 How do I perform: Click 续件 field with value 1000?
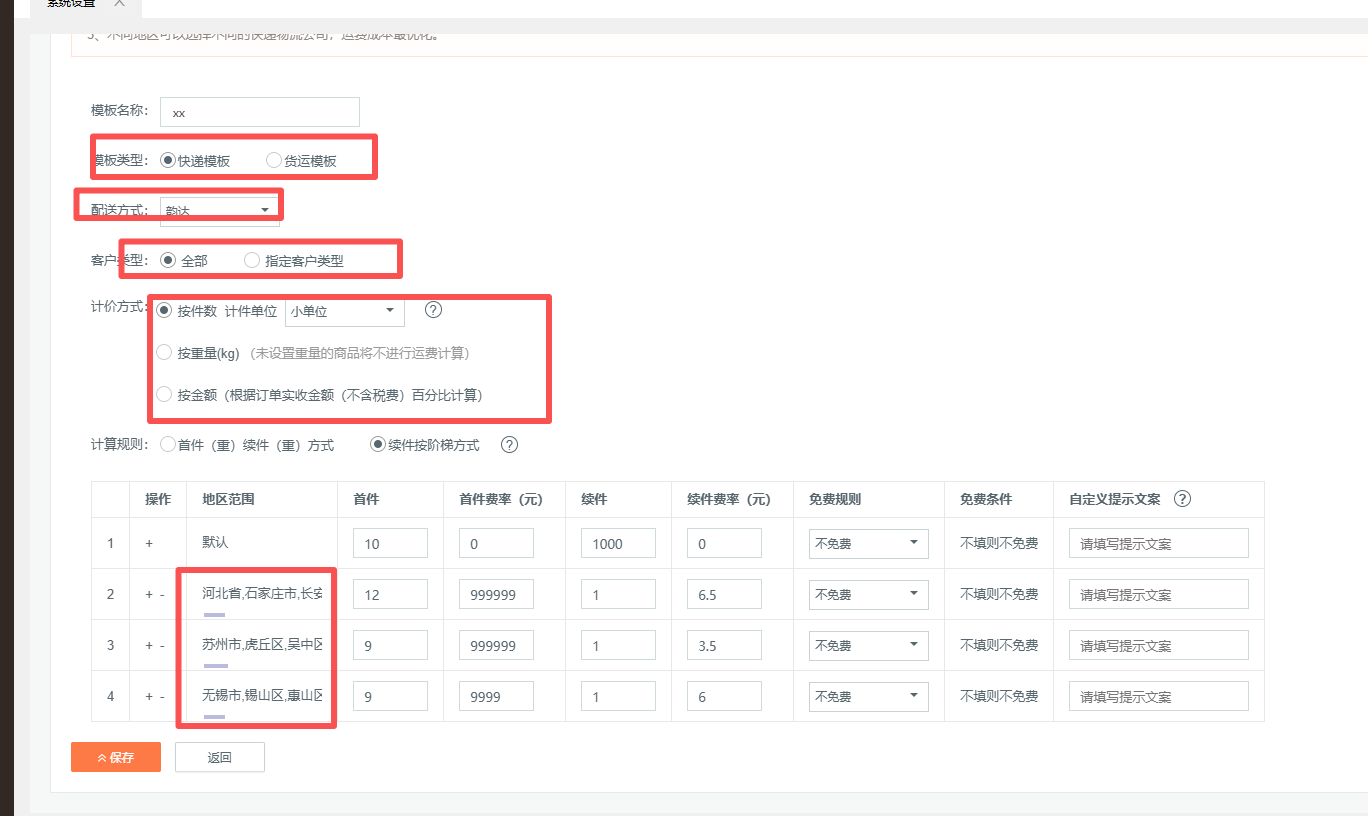click(618, 544)
